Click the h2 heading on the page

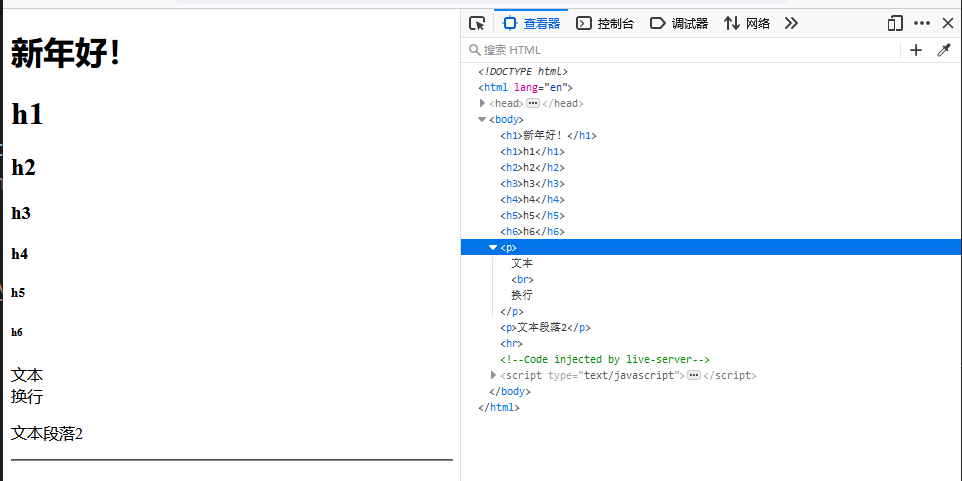click(x=23, y=167)
